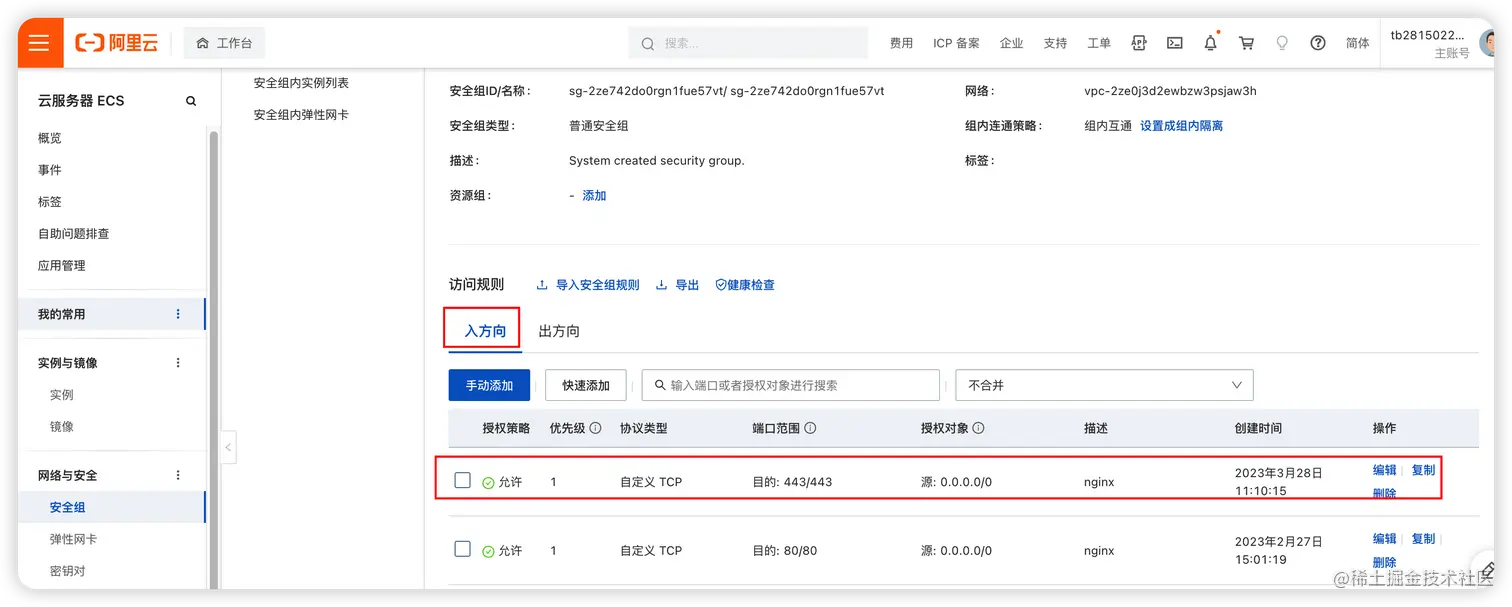Click the 端口范围 info icon
The image size is (1512, 607).
click(810, 428)
